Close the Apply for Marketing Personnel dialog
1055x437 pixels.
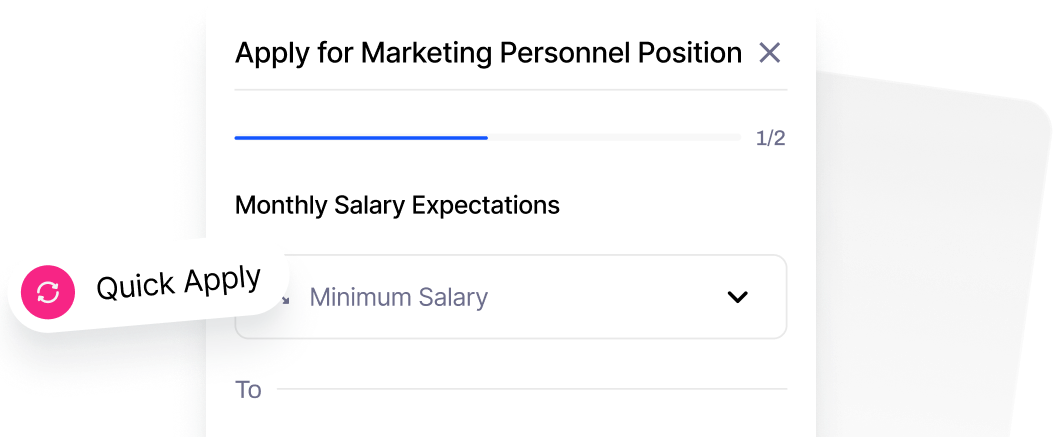[x=769, y=53]
